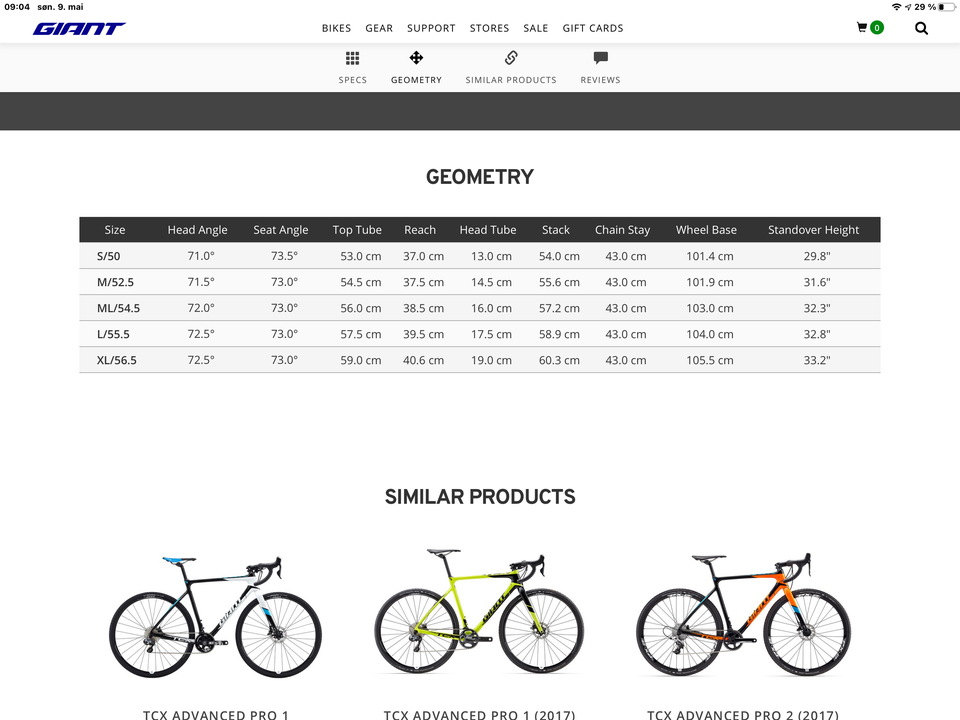Click the Giant logo
Viewport: 960px width, 720px height.
click(x=79, y=28)
